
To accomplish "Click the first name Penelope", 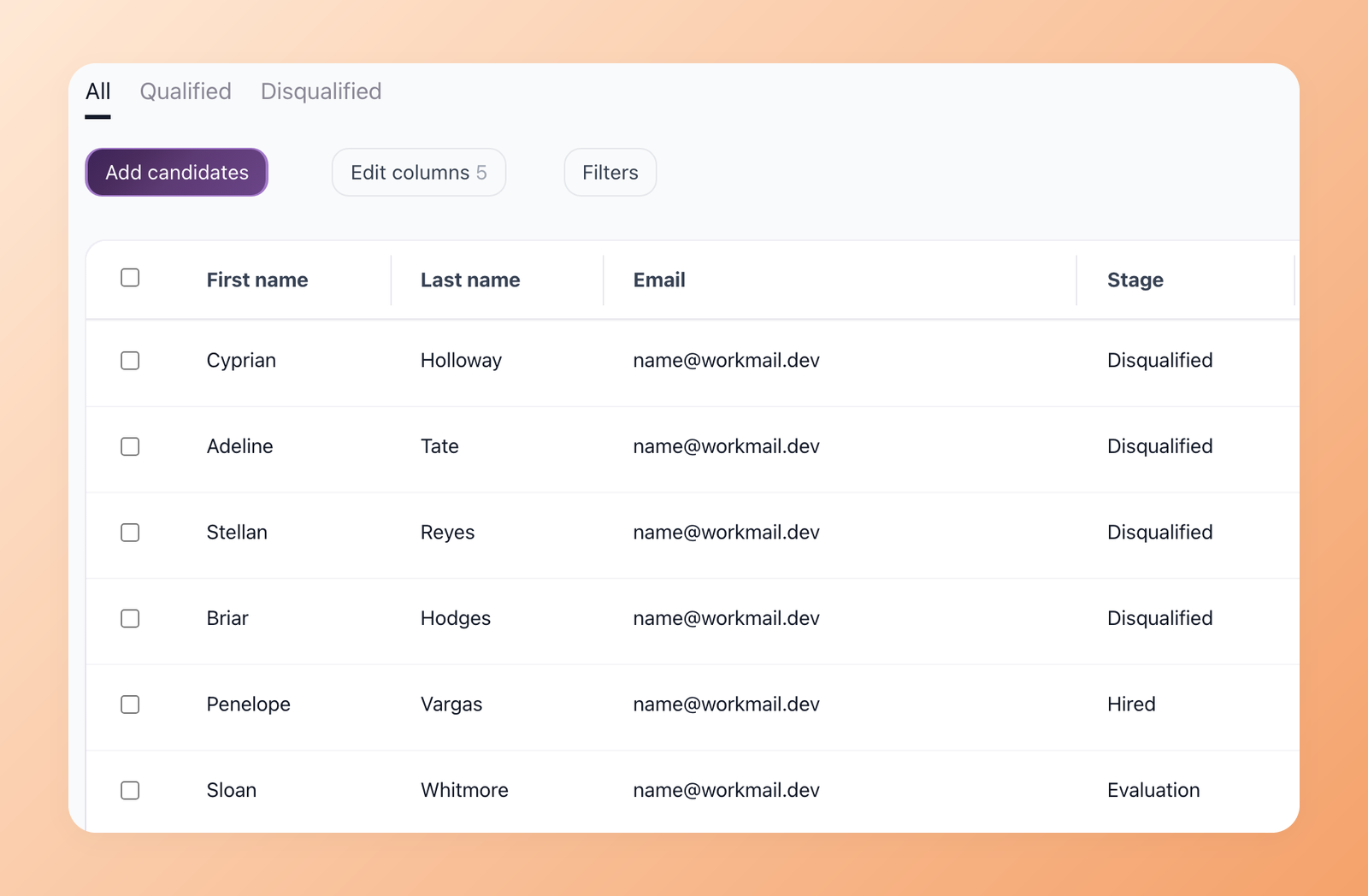I will tap(249, 704).
